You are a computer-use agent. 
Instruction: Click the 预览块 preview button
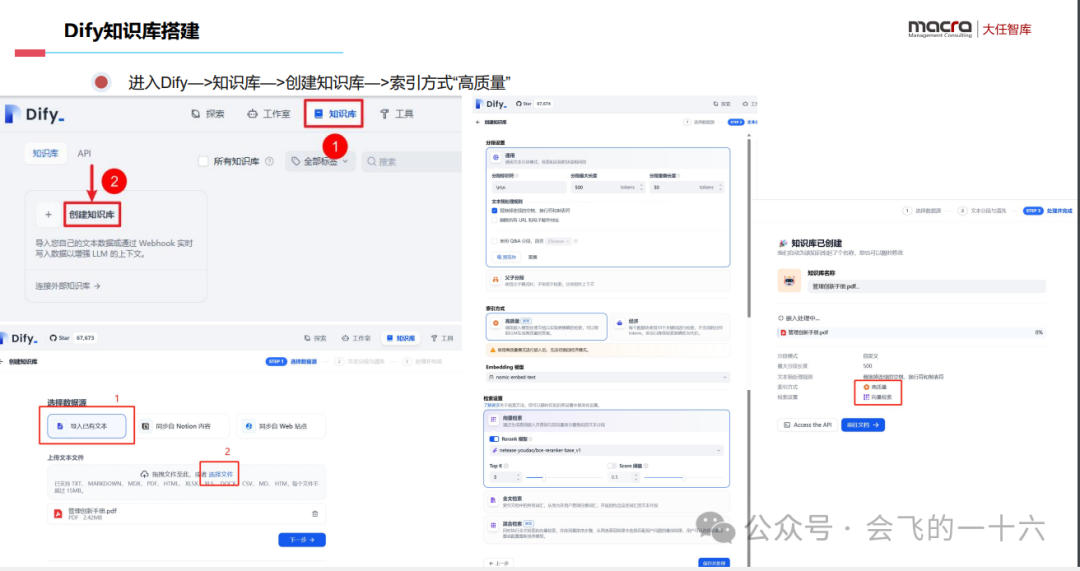pos(506,257)
